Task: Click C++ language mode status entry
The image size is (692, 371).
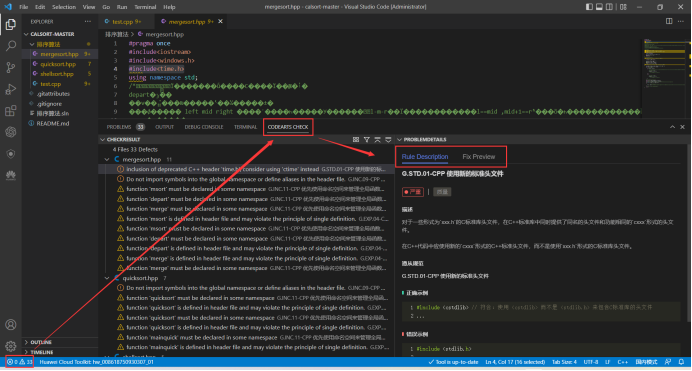Action: click(x=622, y=362)
